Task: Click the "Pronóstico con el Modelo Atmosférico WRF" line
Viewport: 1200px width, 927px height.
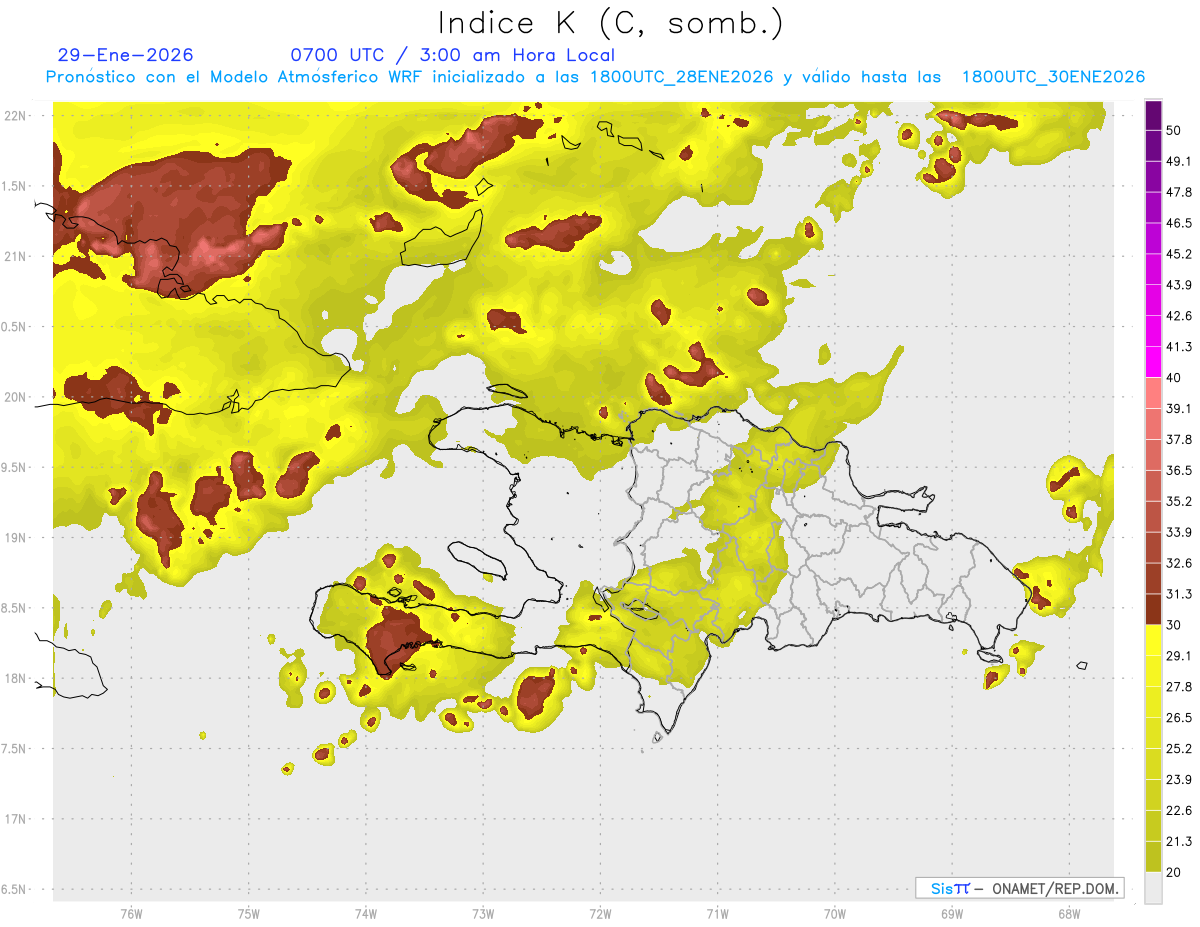Action: pyautogui.click(x=595, y=77)
